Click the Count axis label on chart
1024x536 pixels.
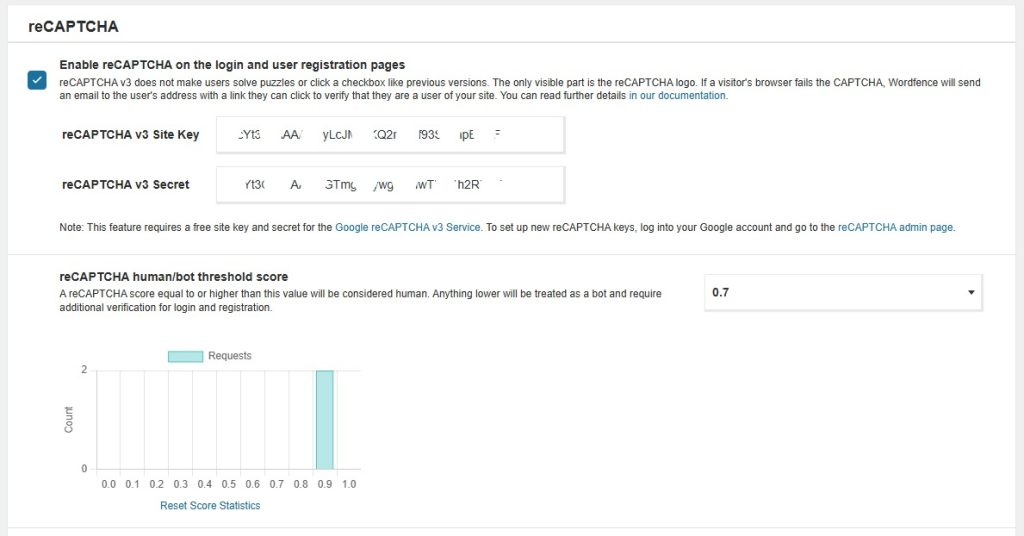pyautogui.click(x=69, y=419)
